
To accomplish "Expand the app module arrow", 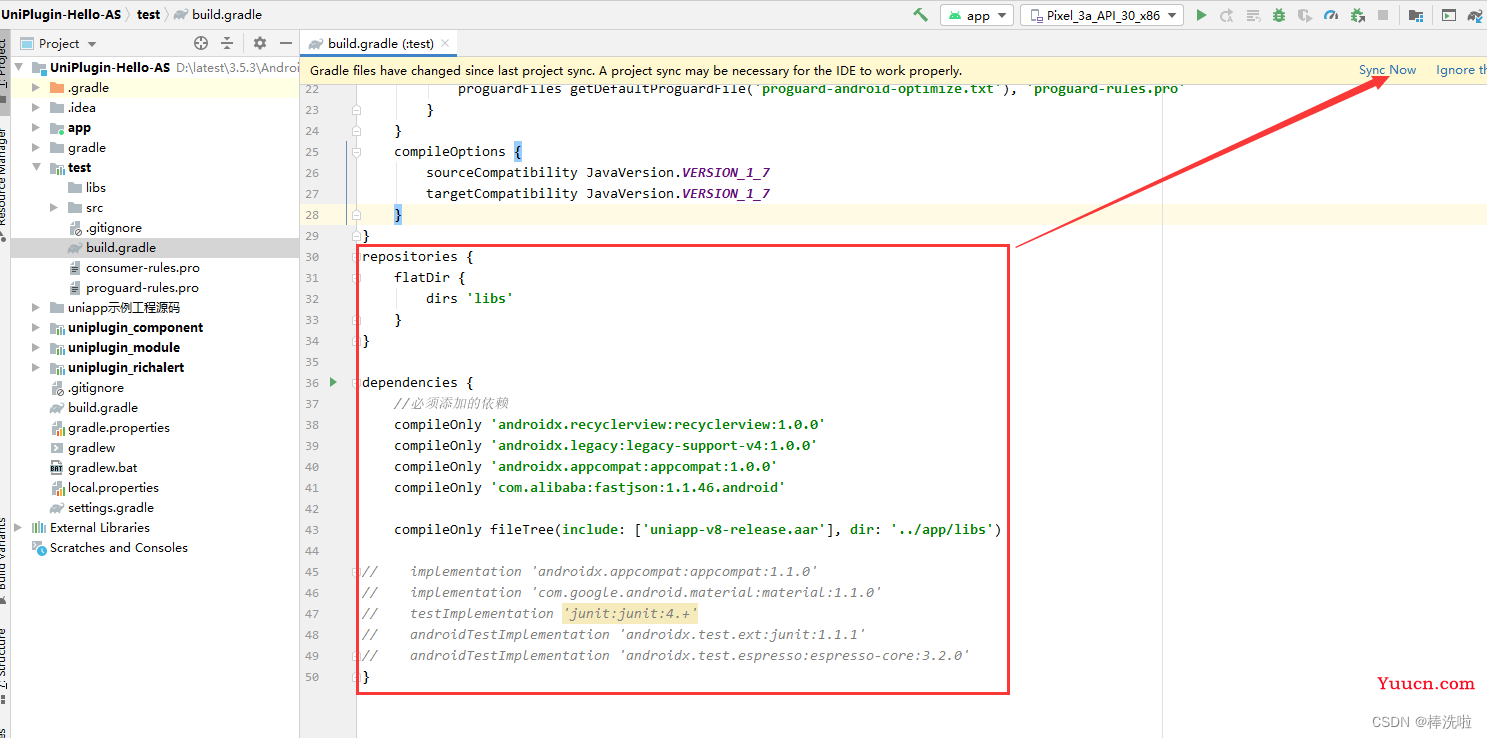I will click(37, 128).
